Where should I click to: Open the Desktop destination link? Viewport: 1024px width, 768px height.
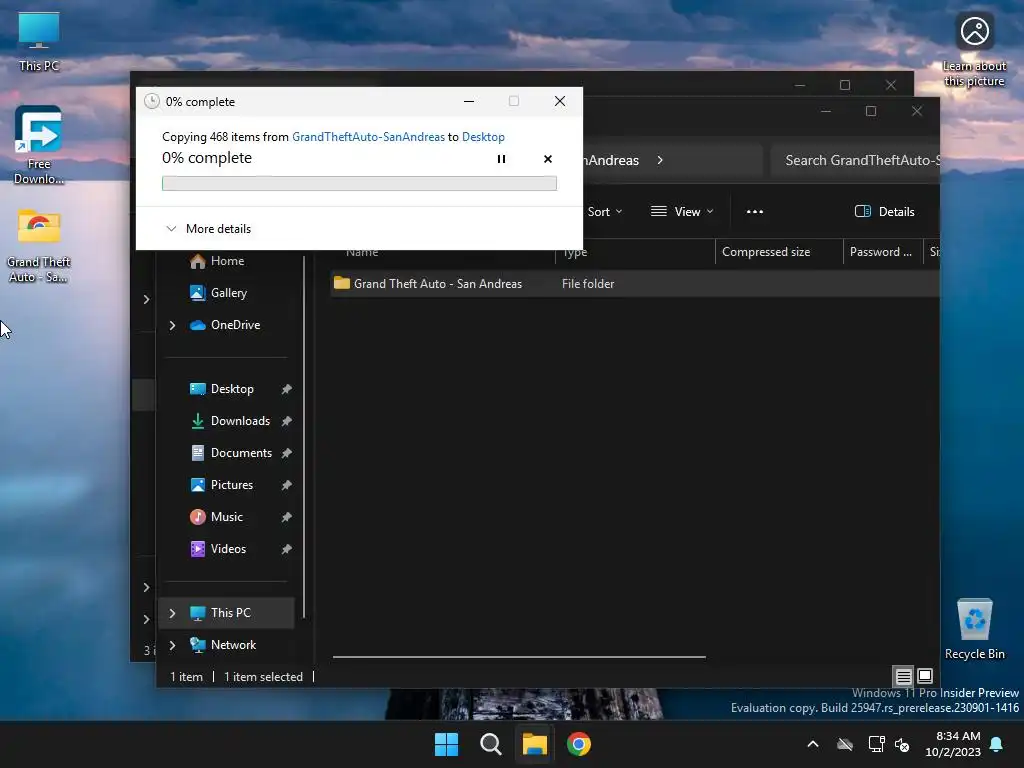483,136
